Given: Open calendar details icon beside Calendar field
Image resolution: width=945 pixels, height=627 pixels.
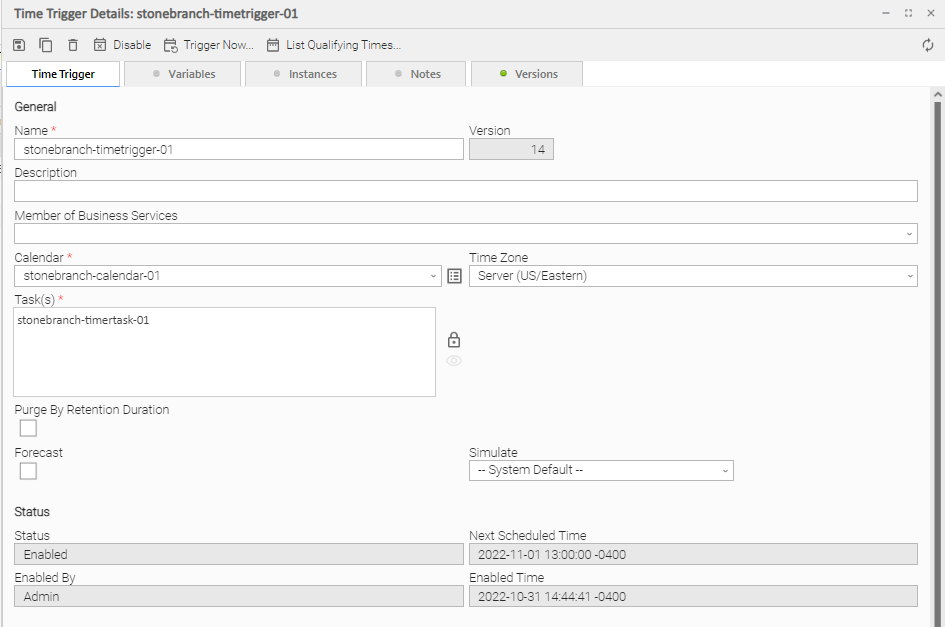Looking at the screenshot, I should pyautogui.click(x=454, y=276).
